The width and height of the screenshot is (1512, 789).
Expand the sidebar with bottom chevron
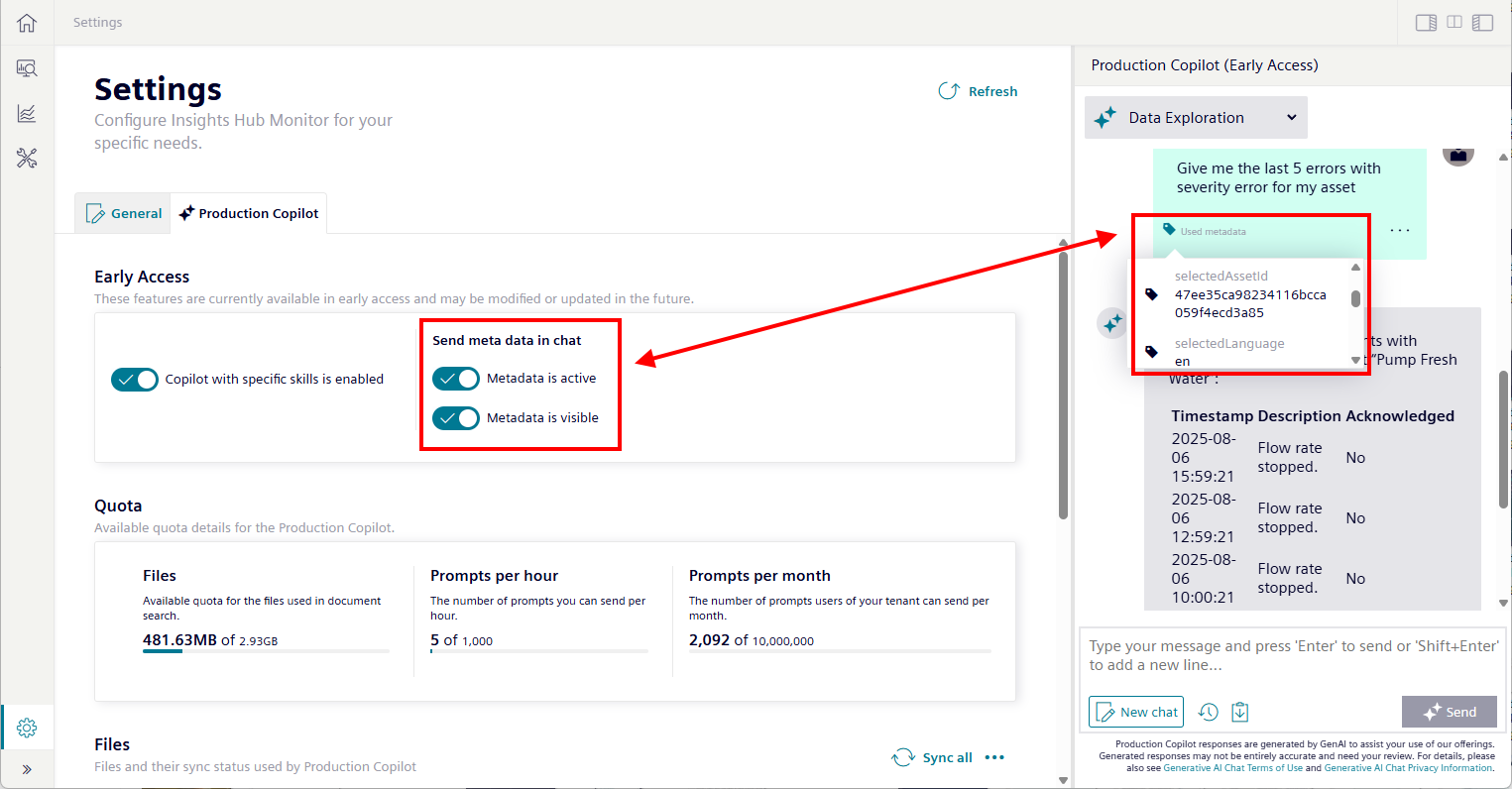click(x=27, y=769)
